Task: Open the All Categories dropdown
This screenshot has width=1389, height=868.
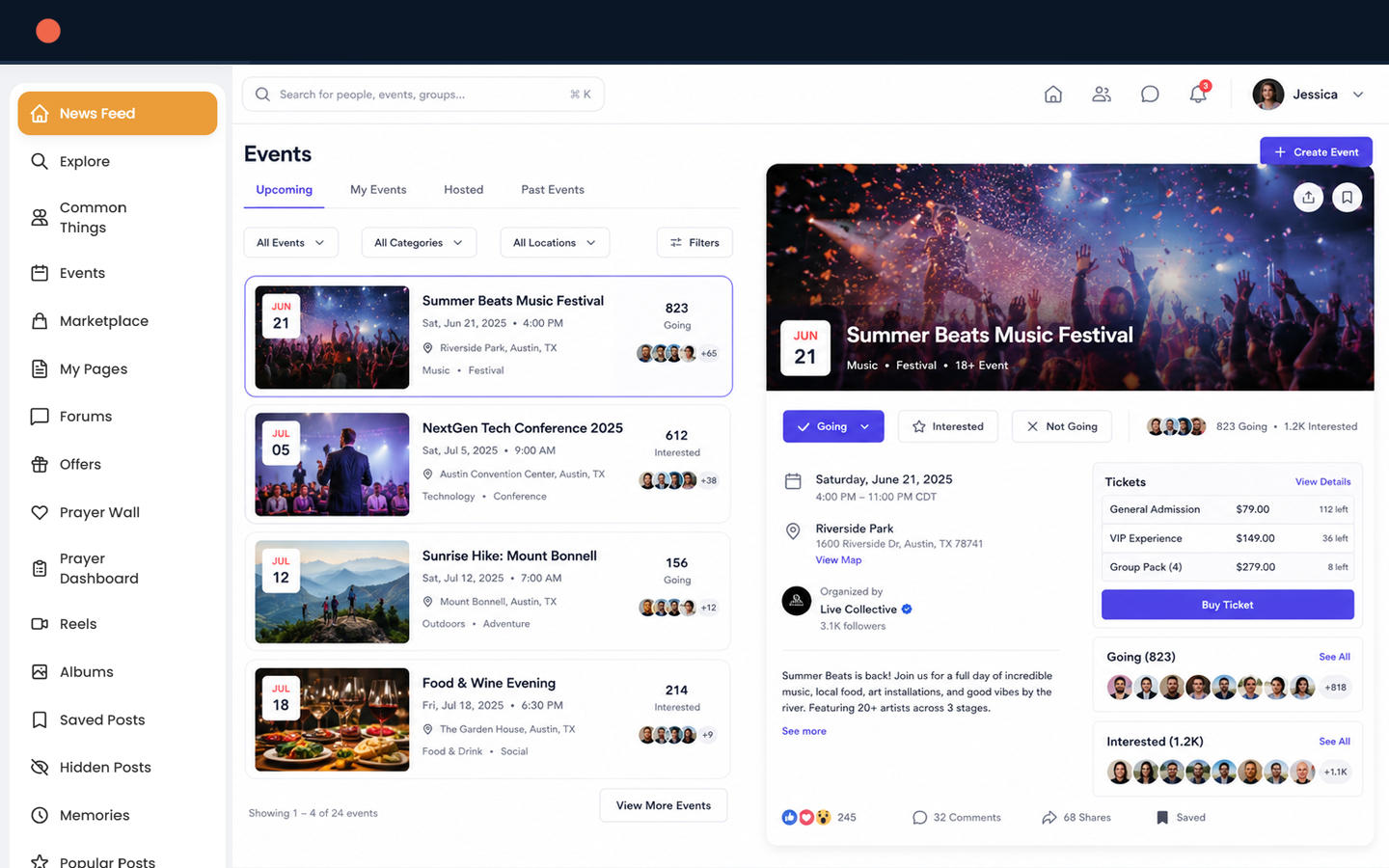Action: pyautogui.click(x=419, y=242)
